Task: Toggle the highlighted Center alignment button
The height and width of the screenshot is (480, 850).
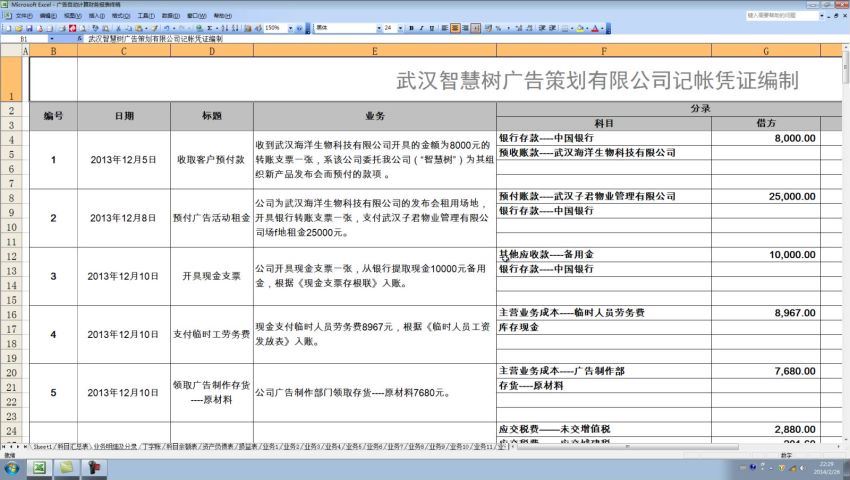Action: pyautogui.click(x=455, y=28)
